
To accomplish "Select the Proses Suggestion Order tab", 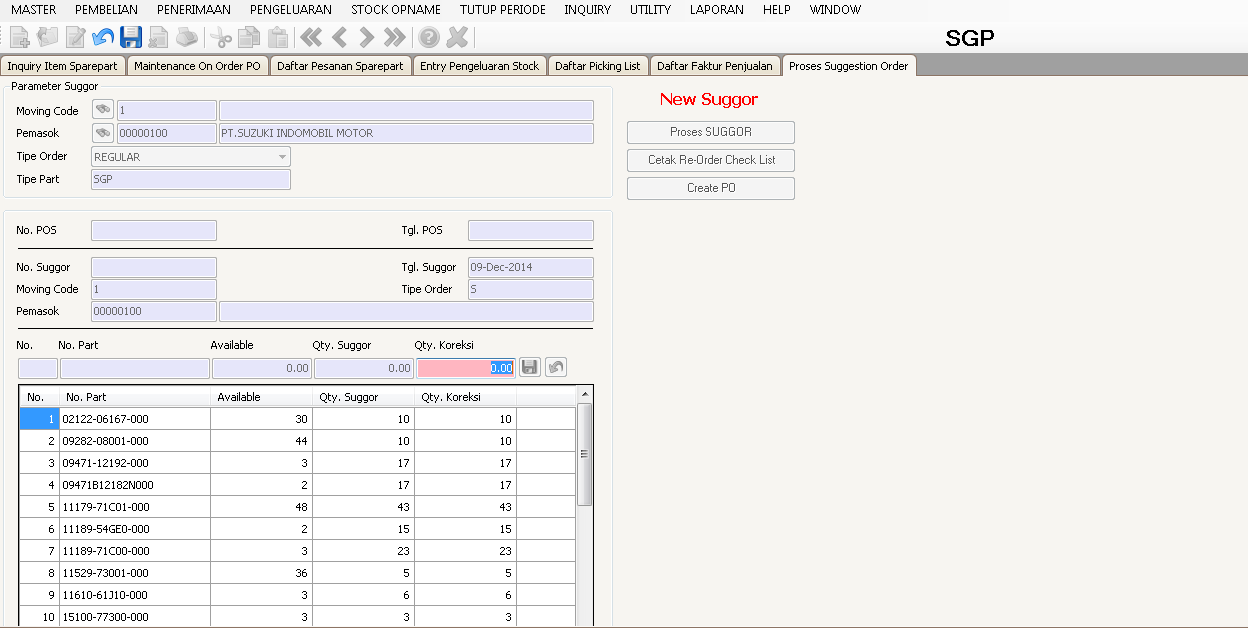I will (x=849, y=66).
